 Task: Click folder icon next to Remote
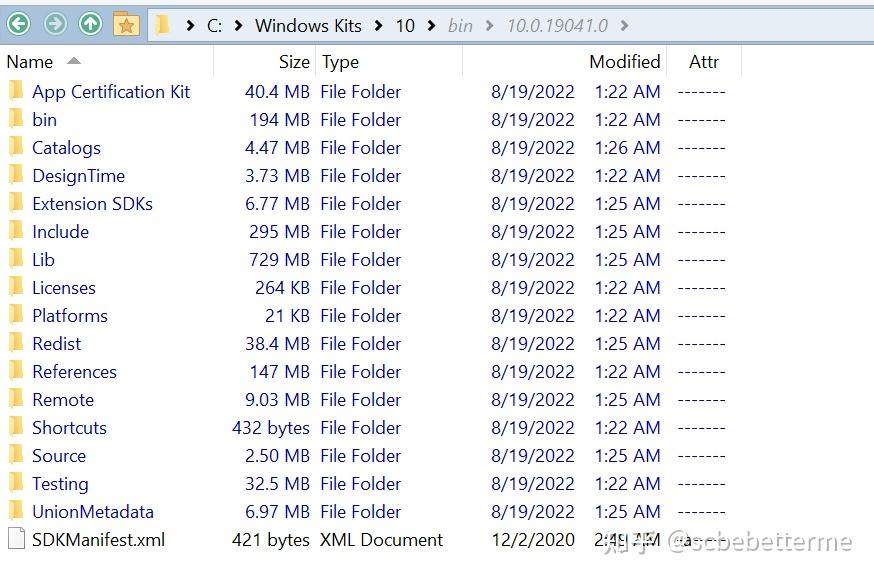pyautogui.click(x=16, y=399)
